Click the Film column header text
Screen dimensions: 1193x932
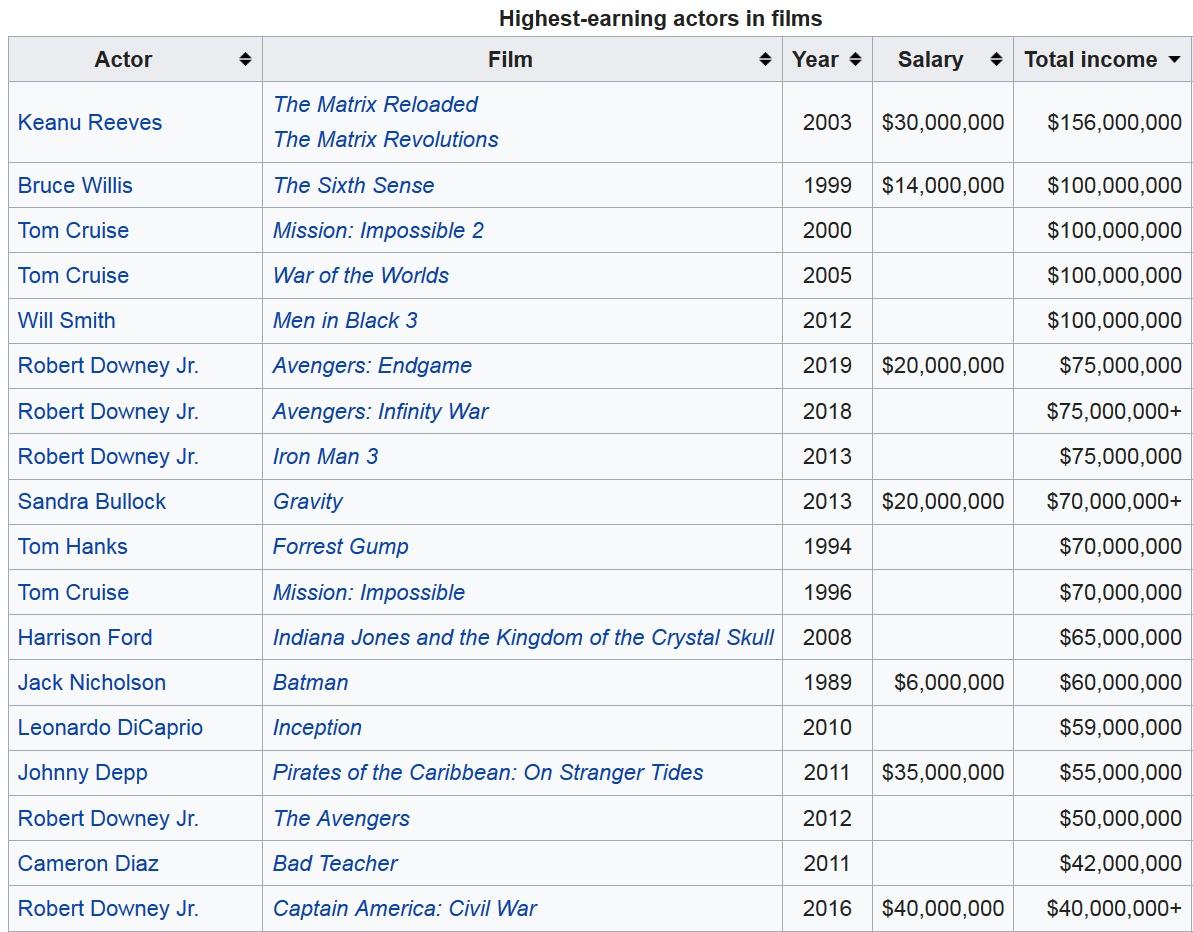[510, 59]
